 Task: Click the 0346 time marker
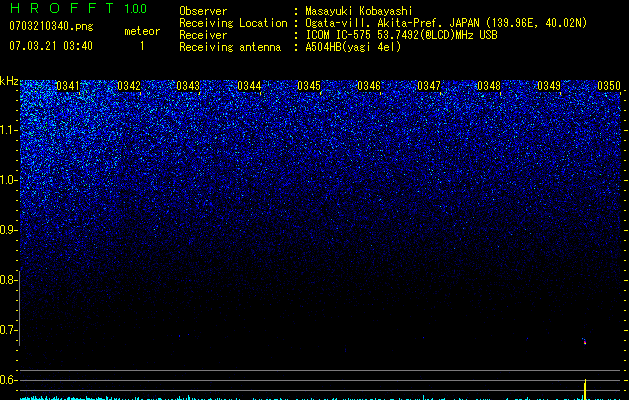[x=369, y=86]
